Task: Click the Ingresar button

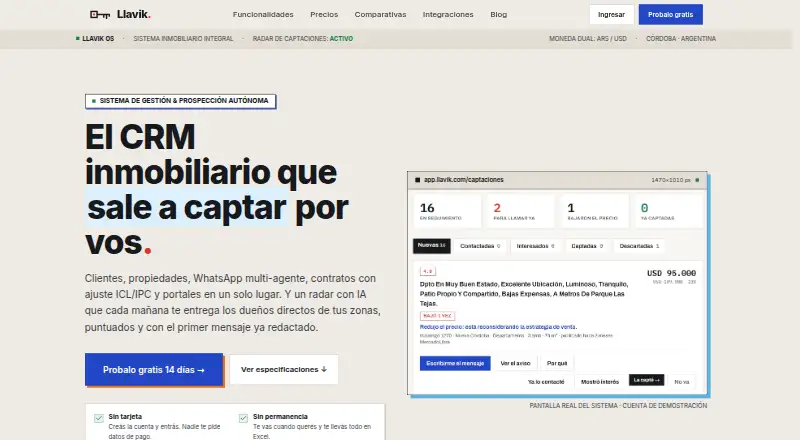Action: pos(611,14)
